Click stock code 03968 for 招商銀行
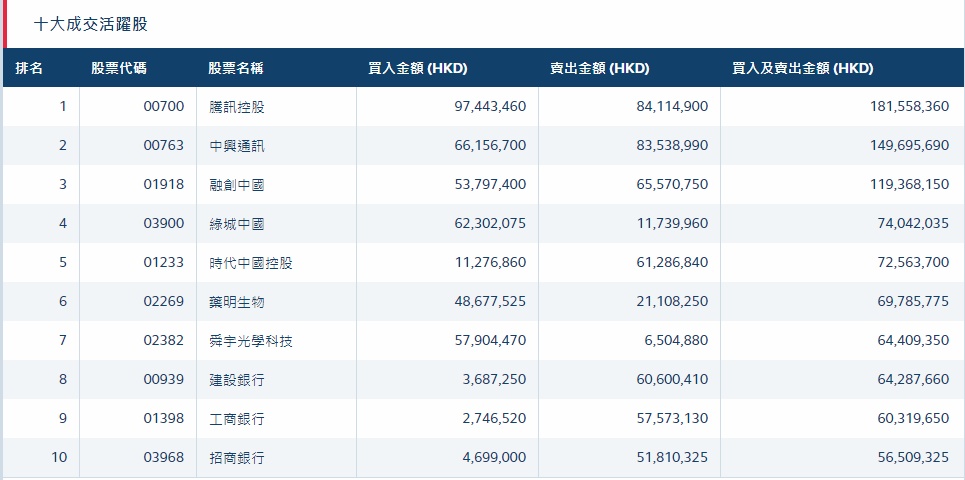This screenshot has width=965, height=480. pos(164,458)
